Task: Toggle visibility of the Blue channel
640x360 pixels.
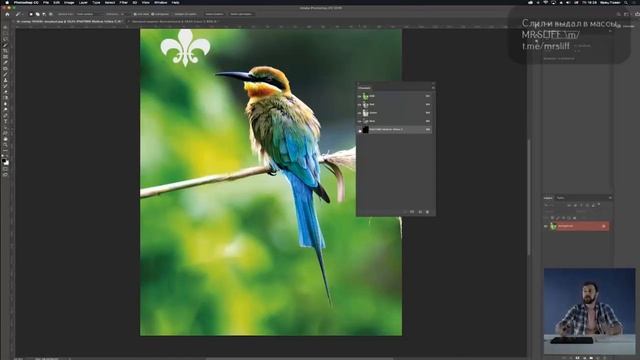Action: [x=360, y=121]
